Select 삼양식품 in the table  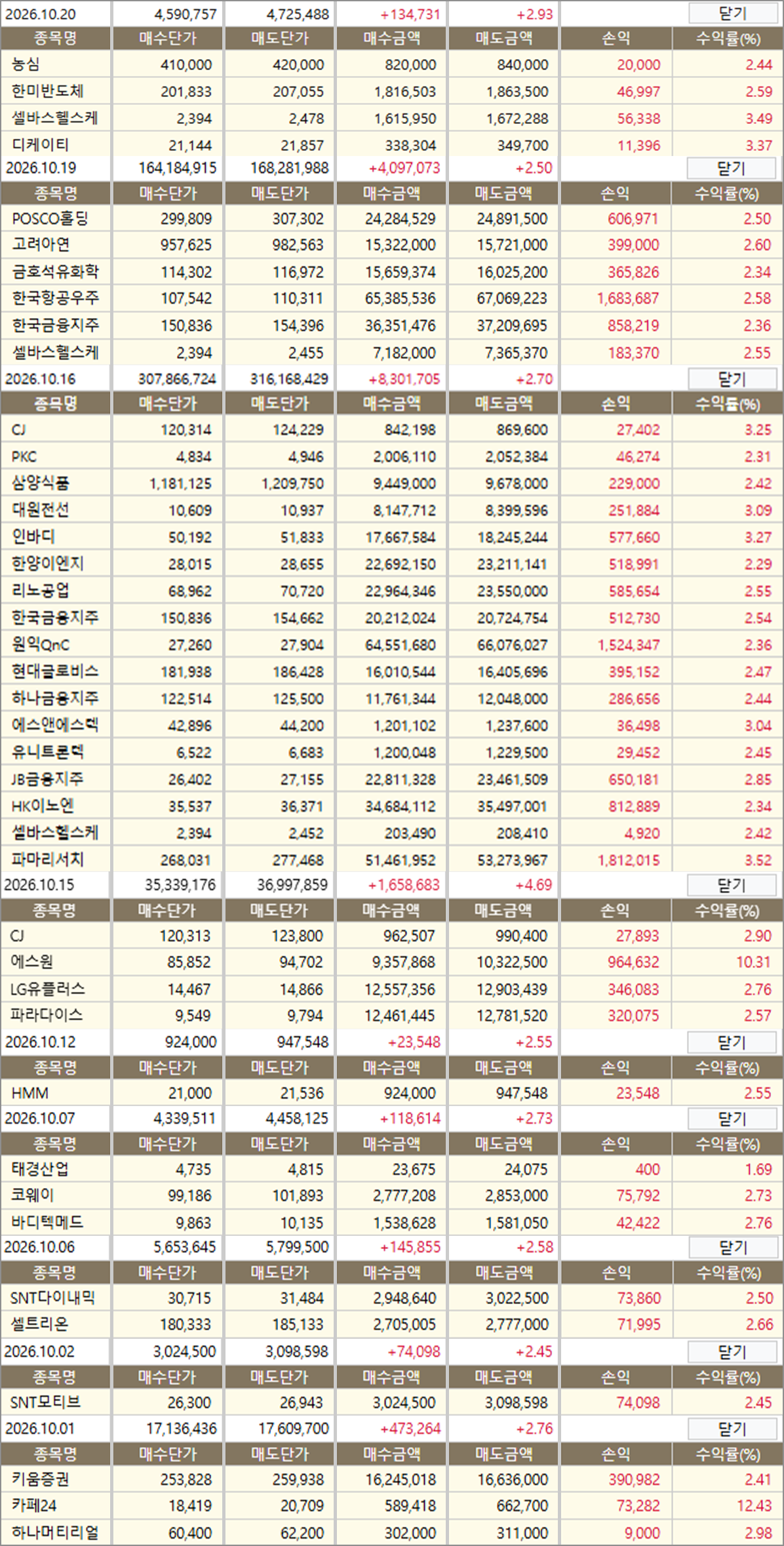coord(41,483)
